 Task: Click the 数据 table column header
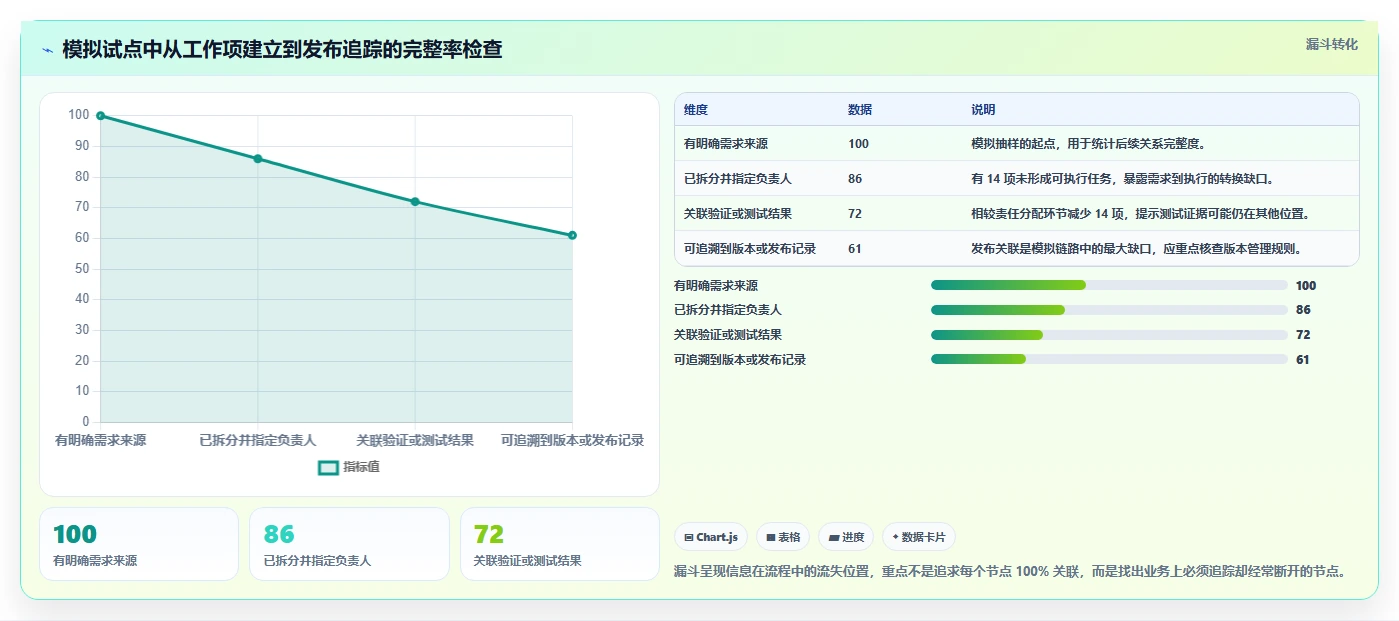click(x=860, y=110)
